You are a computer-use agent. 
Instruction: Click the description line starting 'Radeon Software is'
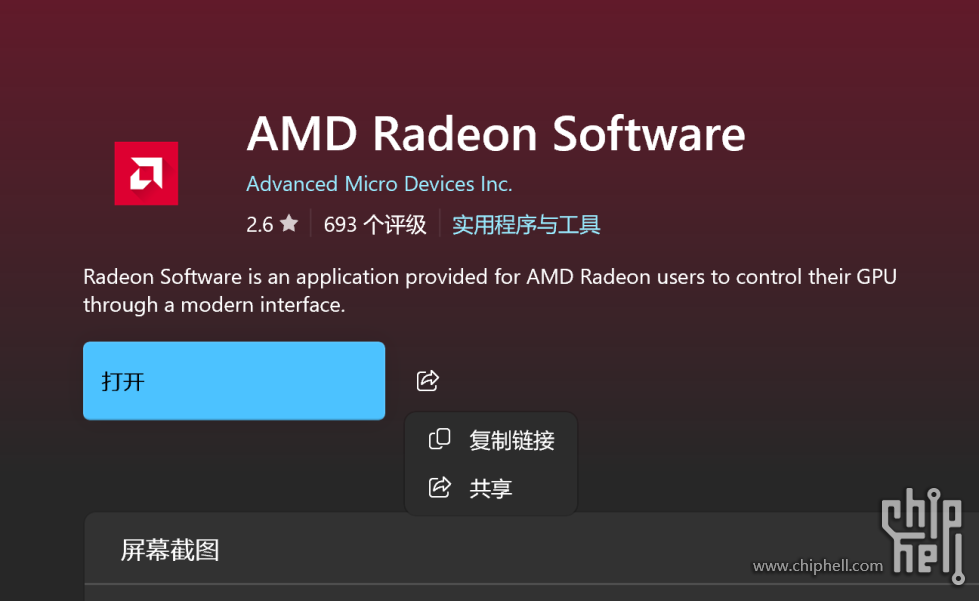point(490,276)
